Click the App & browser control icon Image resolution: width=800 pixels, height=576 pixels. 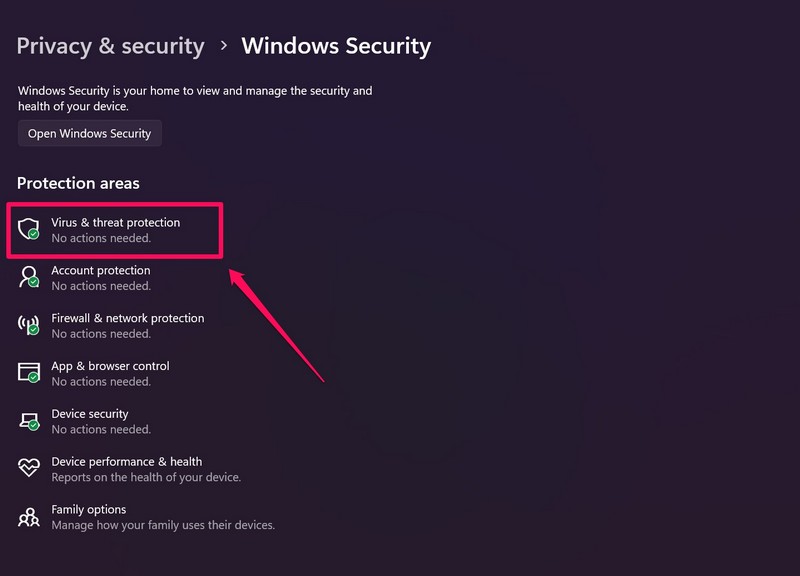(29, 373)
